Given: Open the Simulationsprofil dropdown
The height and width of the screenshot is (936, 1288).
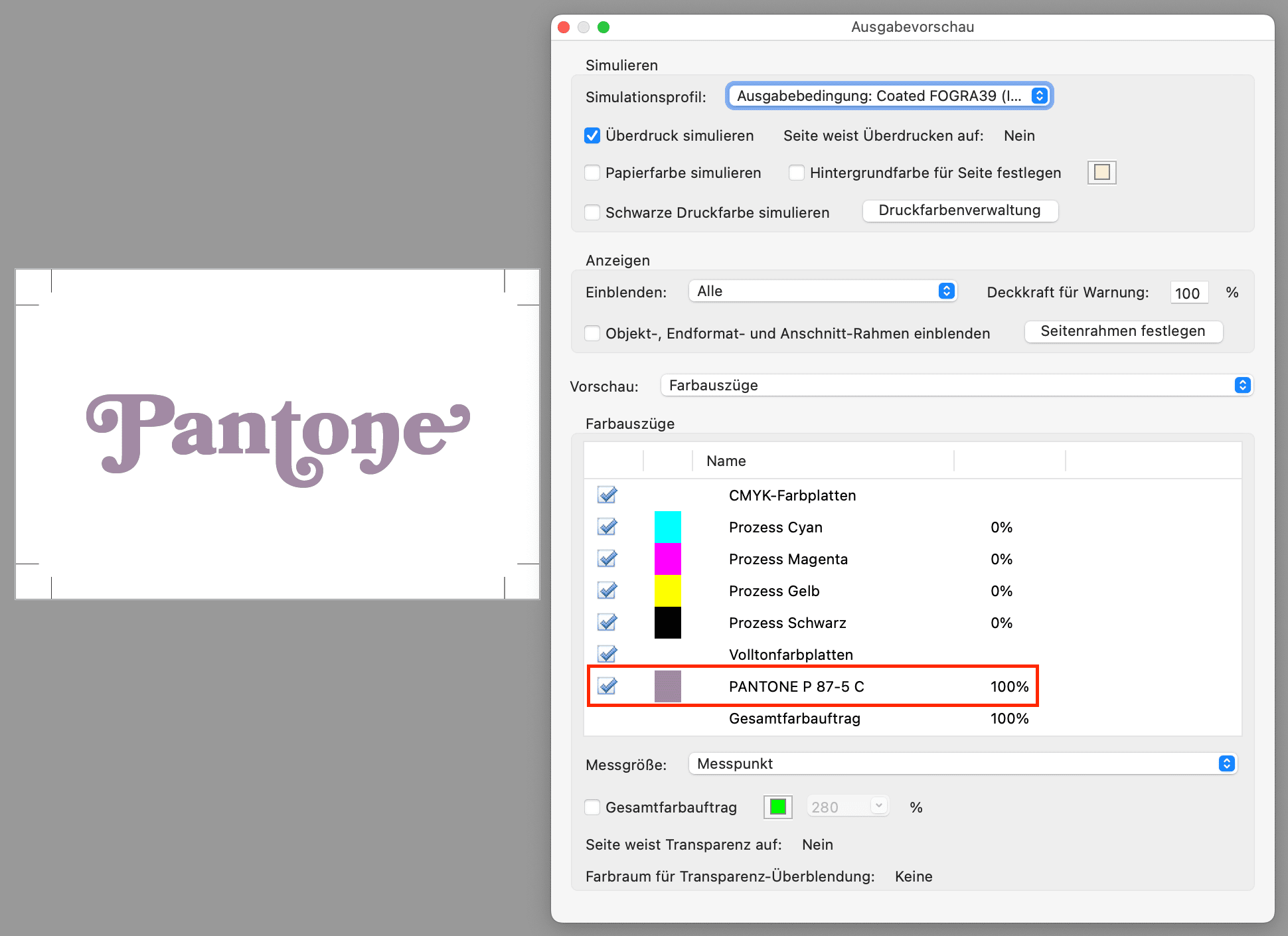Looking at the screenshot, I should (889, 96).
